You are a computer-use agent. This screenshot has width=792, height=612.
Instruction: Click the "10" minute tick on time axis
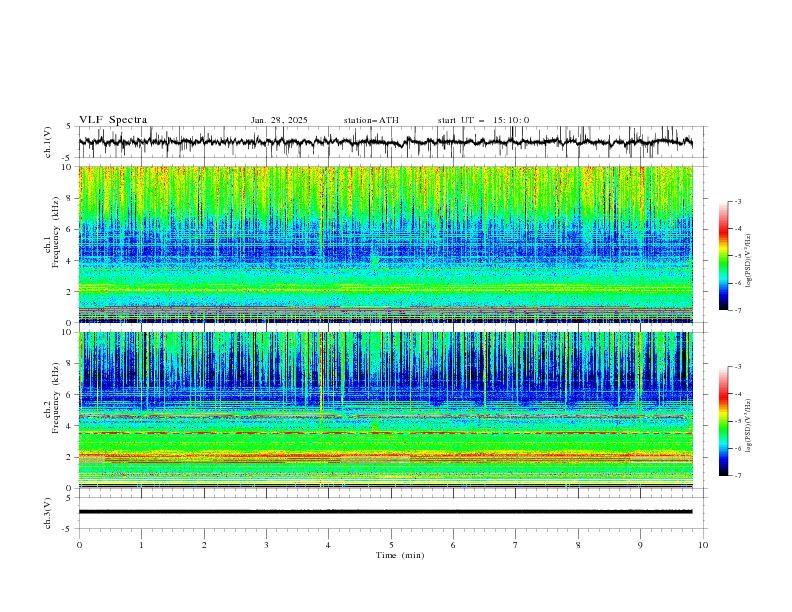coord(703,545)
